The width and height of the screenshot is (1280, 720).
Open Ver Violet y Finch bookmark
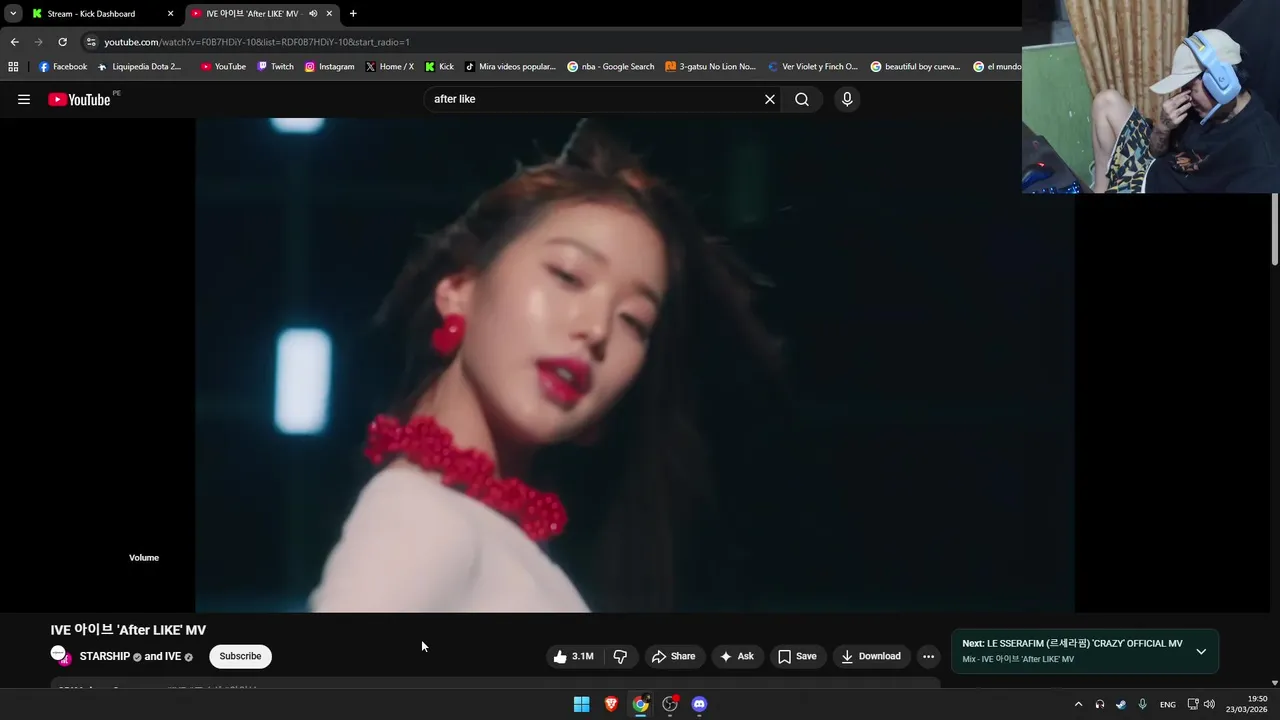(813, 67)
